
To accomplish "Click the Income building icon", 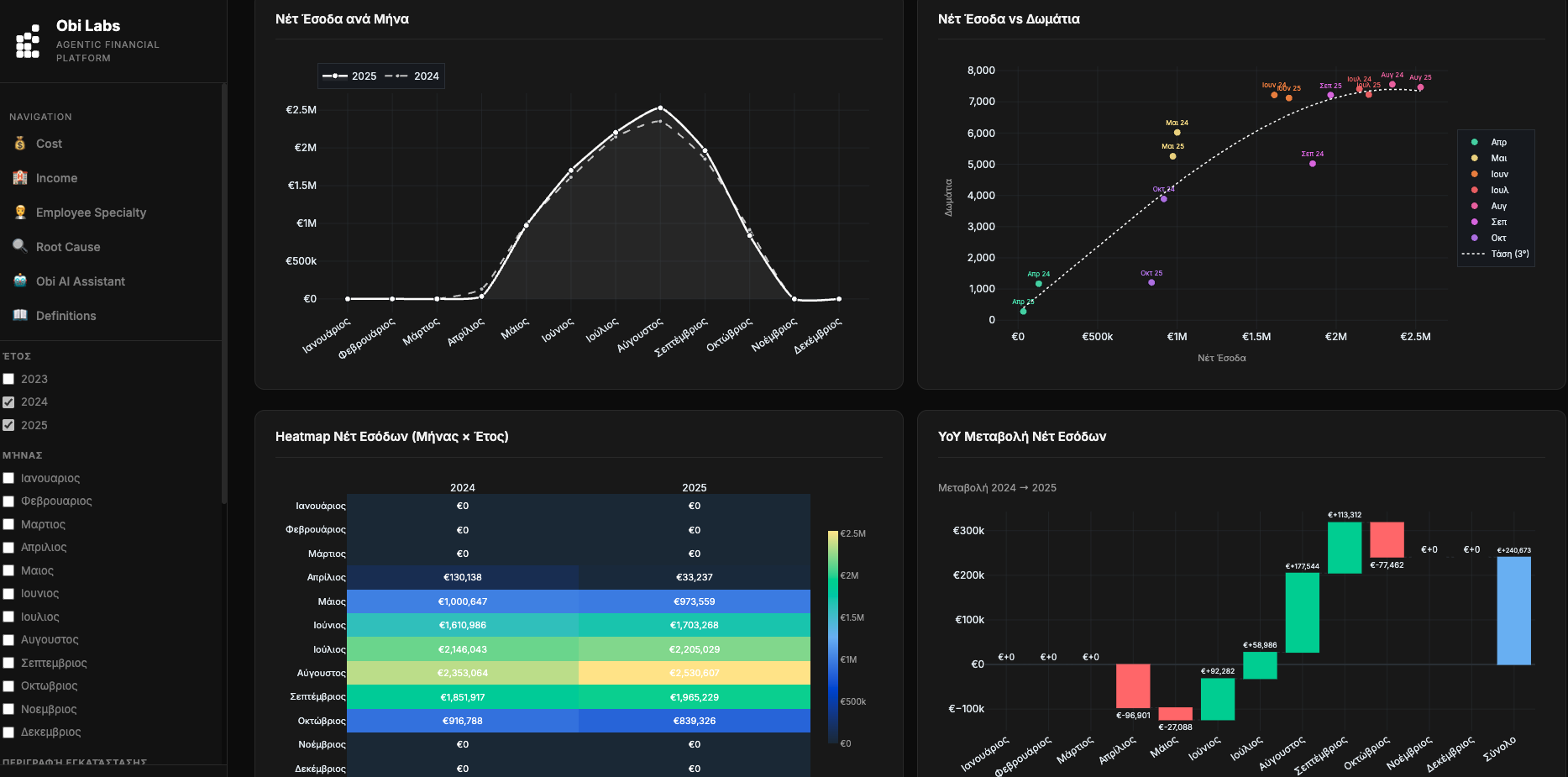I will [20, 178].
